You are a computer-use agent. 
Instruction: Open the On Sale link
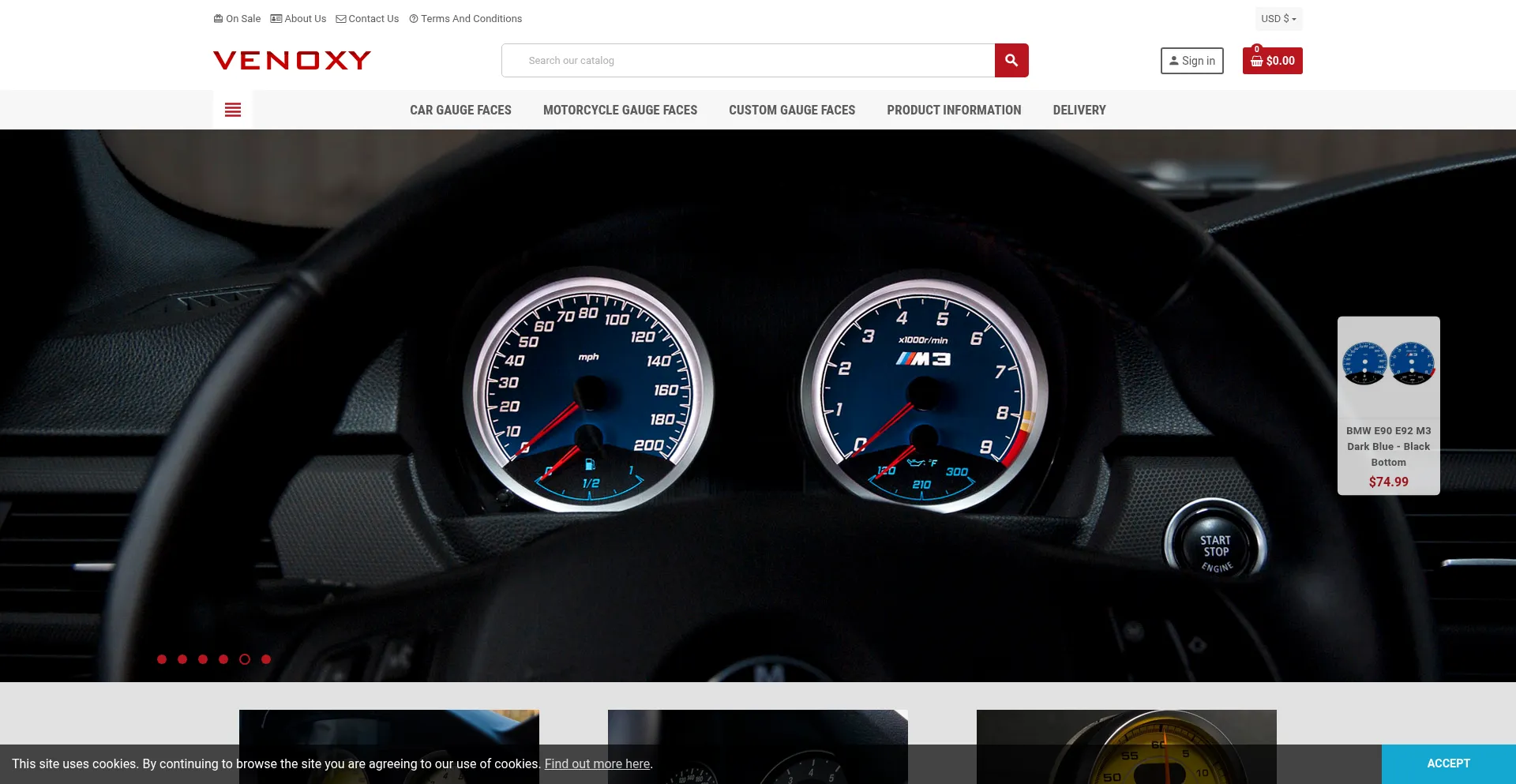click(x=237, y=18)
